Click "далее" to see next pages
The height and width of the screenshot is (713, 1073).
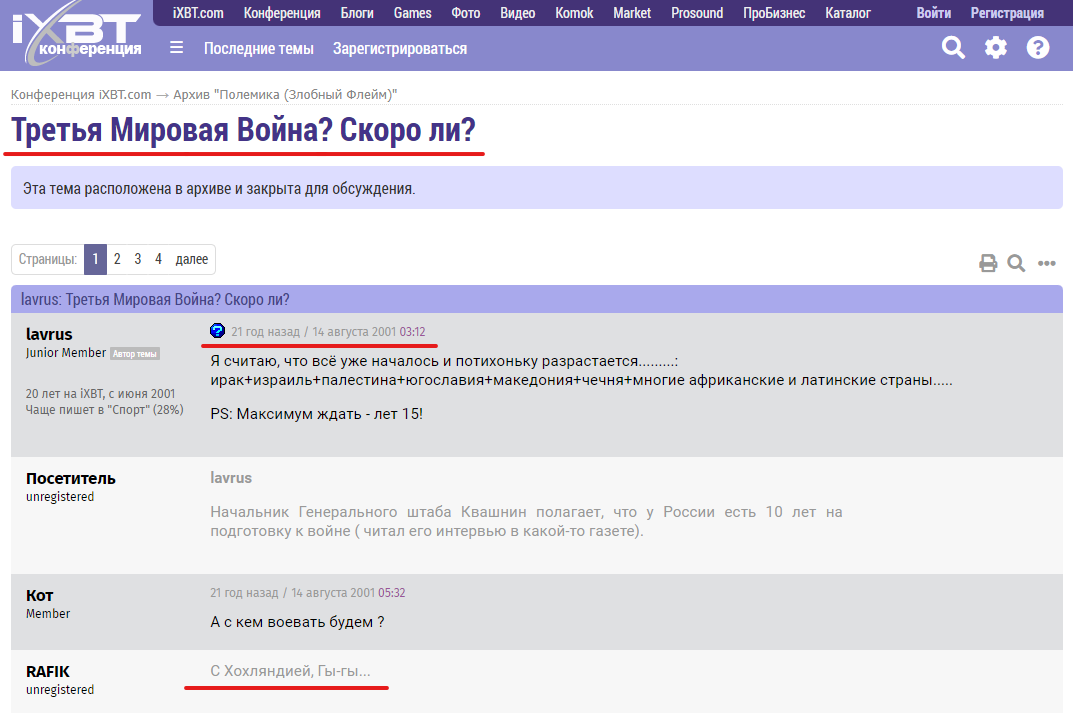[x=192, y=259]
